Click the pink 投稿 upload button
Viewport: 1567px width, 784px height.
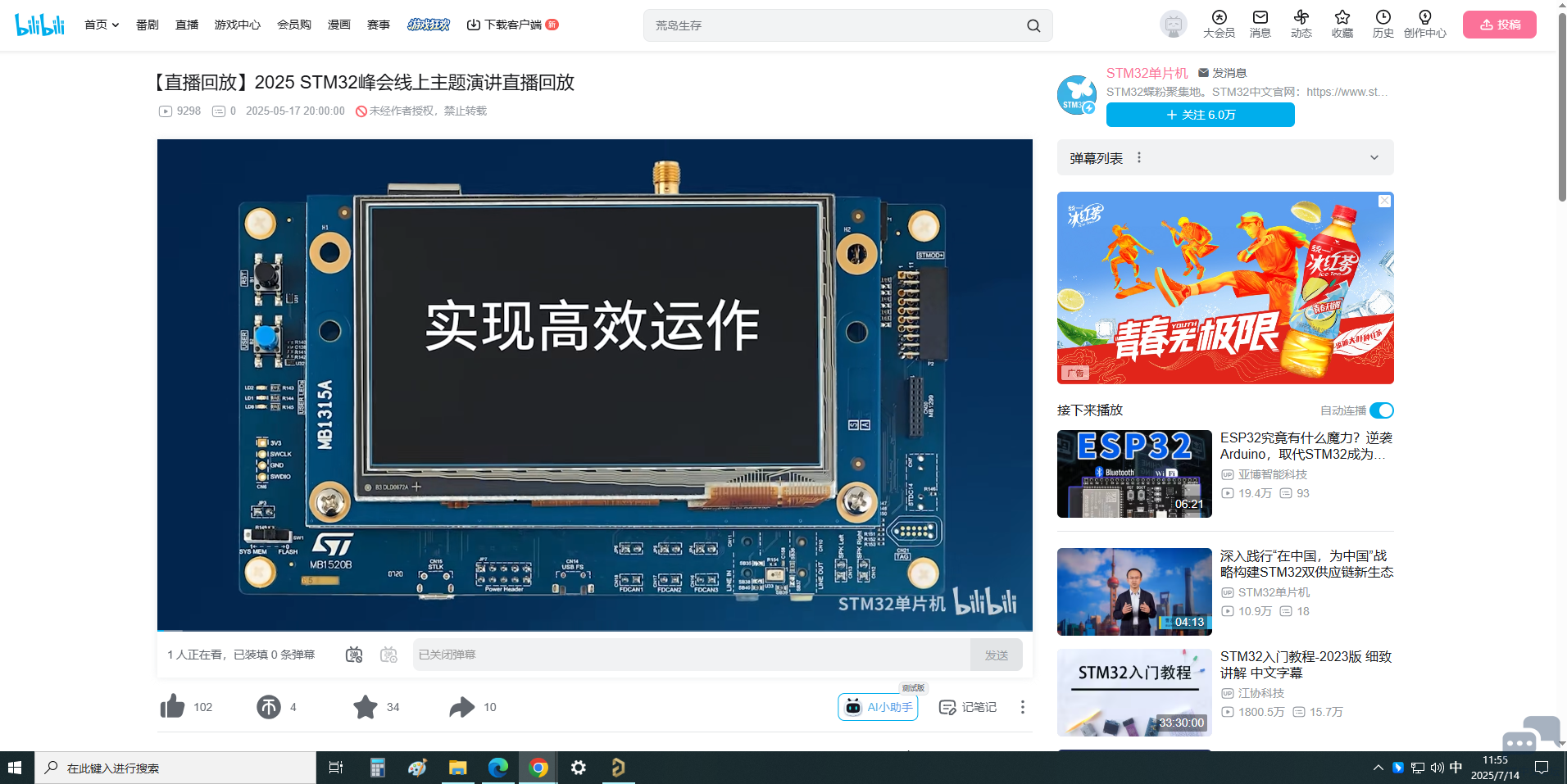(x=1500, y=25)
